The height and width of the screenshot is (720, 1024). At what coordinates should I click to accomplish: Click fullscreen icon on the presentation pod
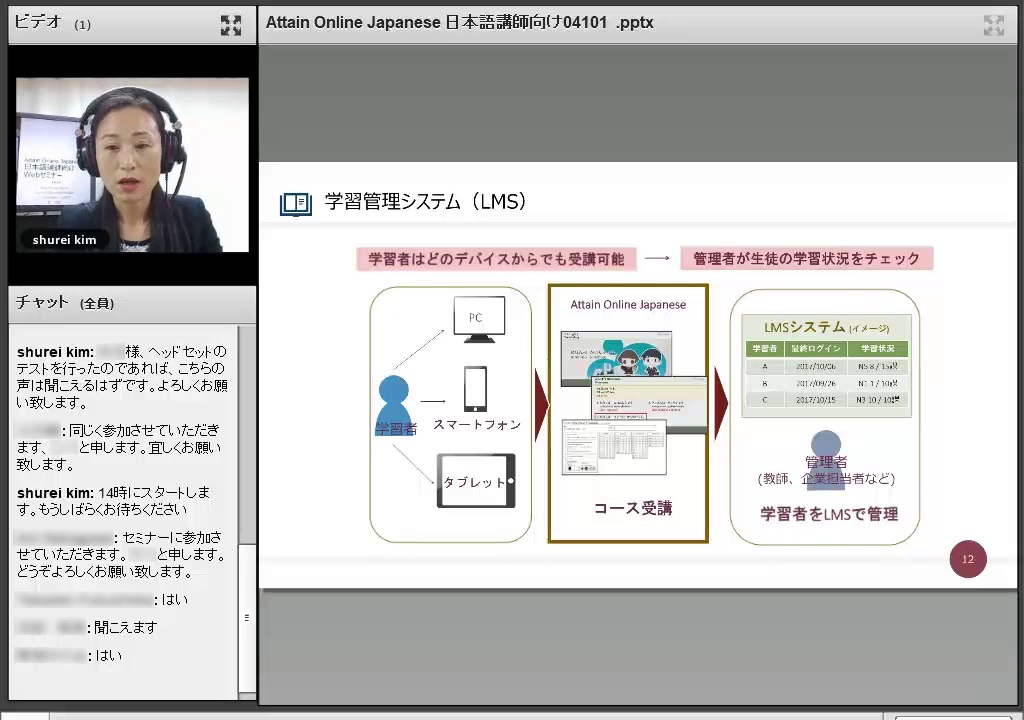(x=993, y=25)
